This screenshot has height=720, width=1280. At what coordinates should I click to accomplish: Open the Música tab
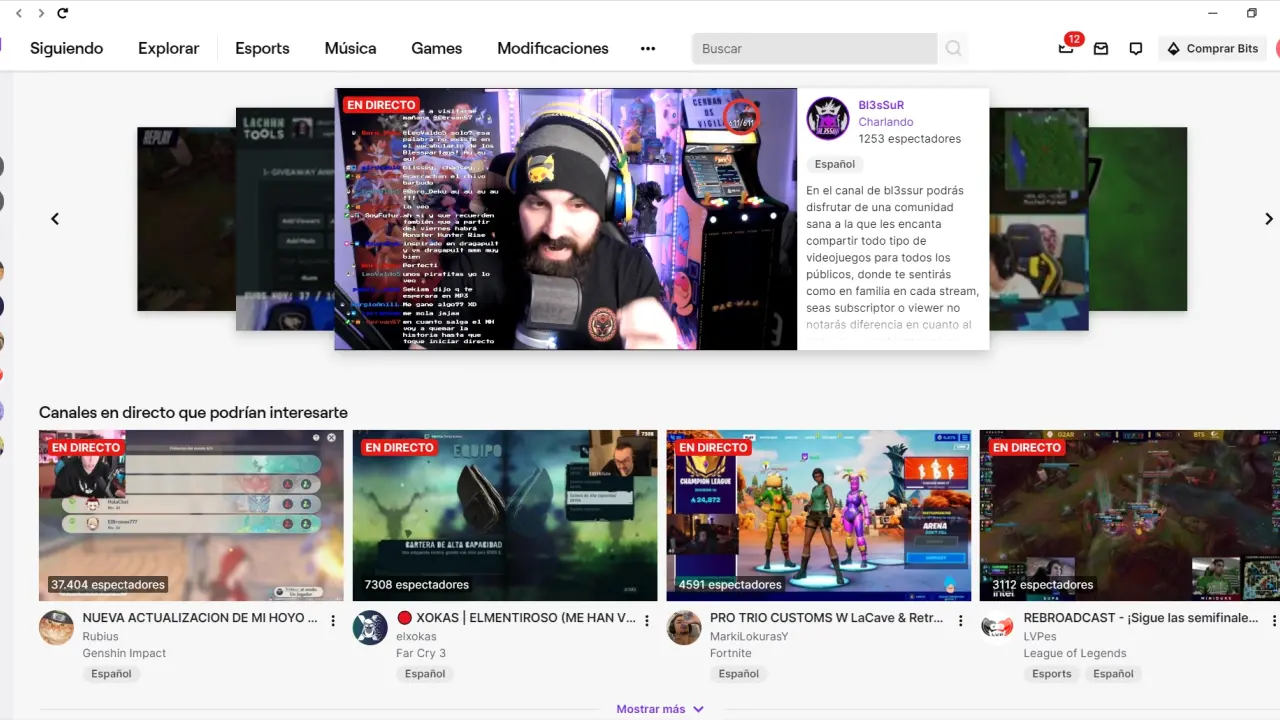pos(350,48)
